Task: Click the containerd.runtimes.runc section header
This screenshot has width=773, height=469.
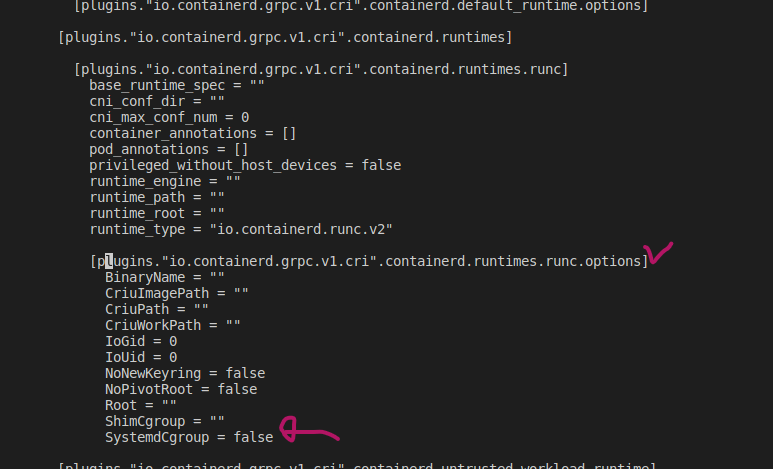Action: coord(321,69)
